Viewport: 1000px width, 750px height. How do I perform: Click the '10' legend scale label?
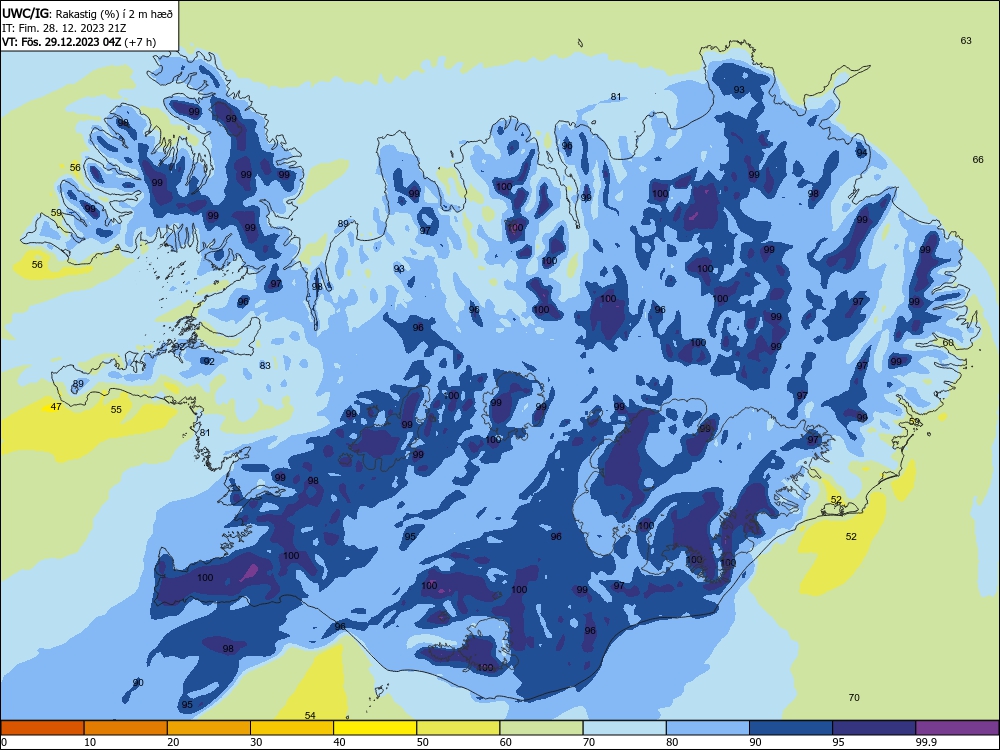pos(90,742)
